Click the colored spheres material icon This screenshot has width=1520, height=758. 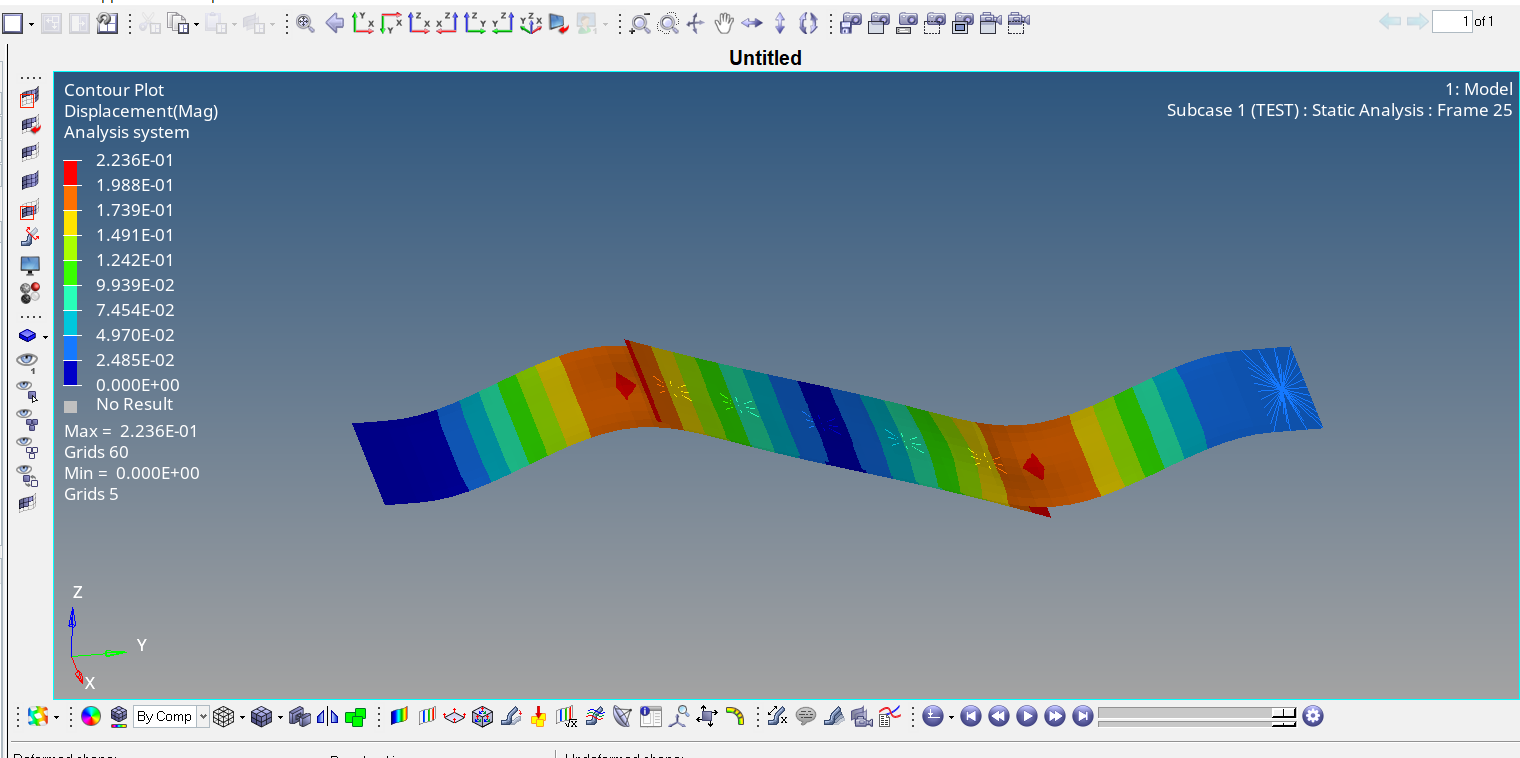(30, 293)
